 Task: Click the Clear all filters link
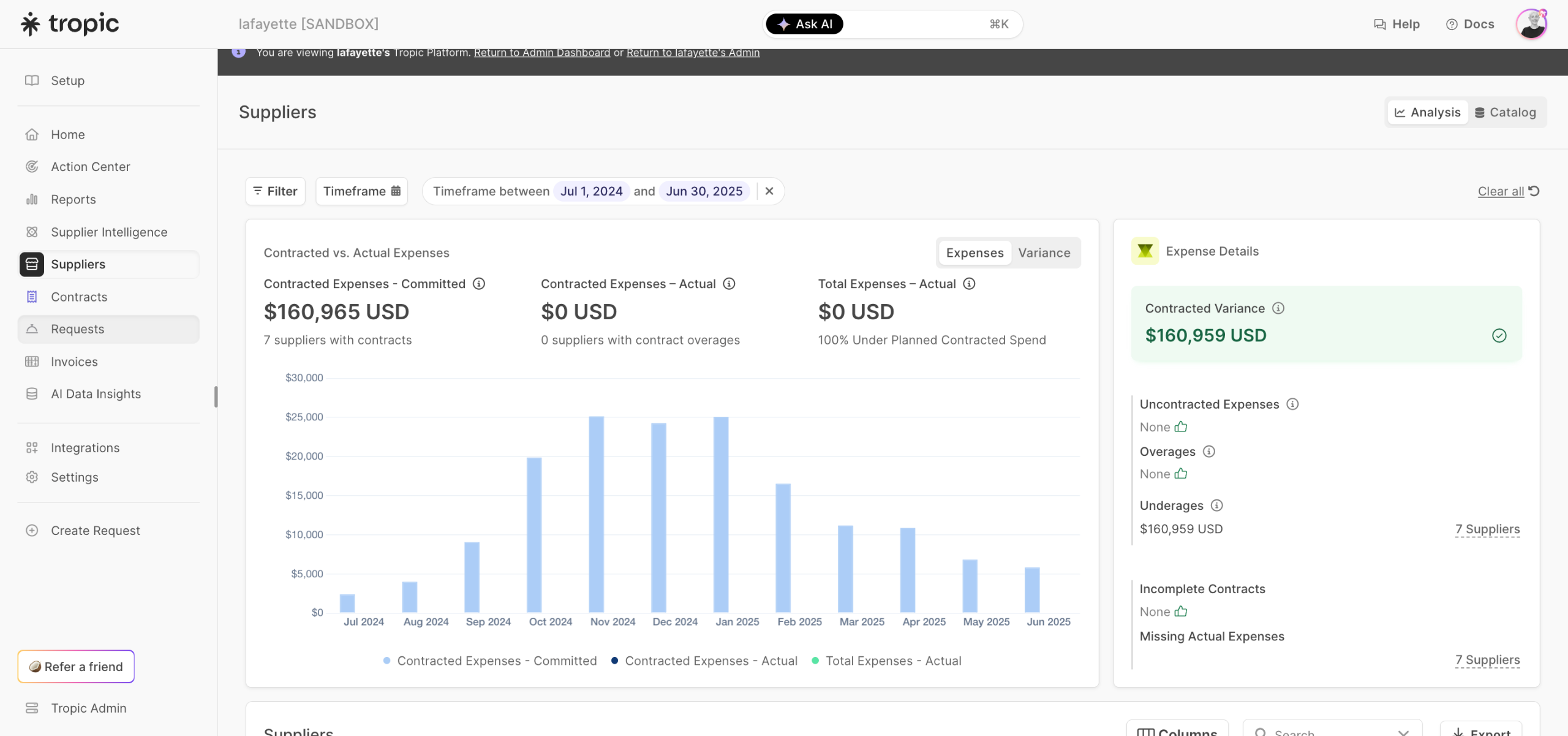[x=1501, y=191]
